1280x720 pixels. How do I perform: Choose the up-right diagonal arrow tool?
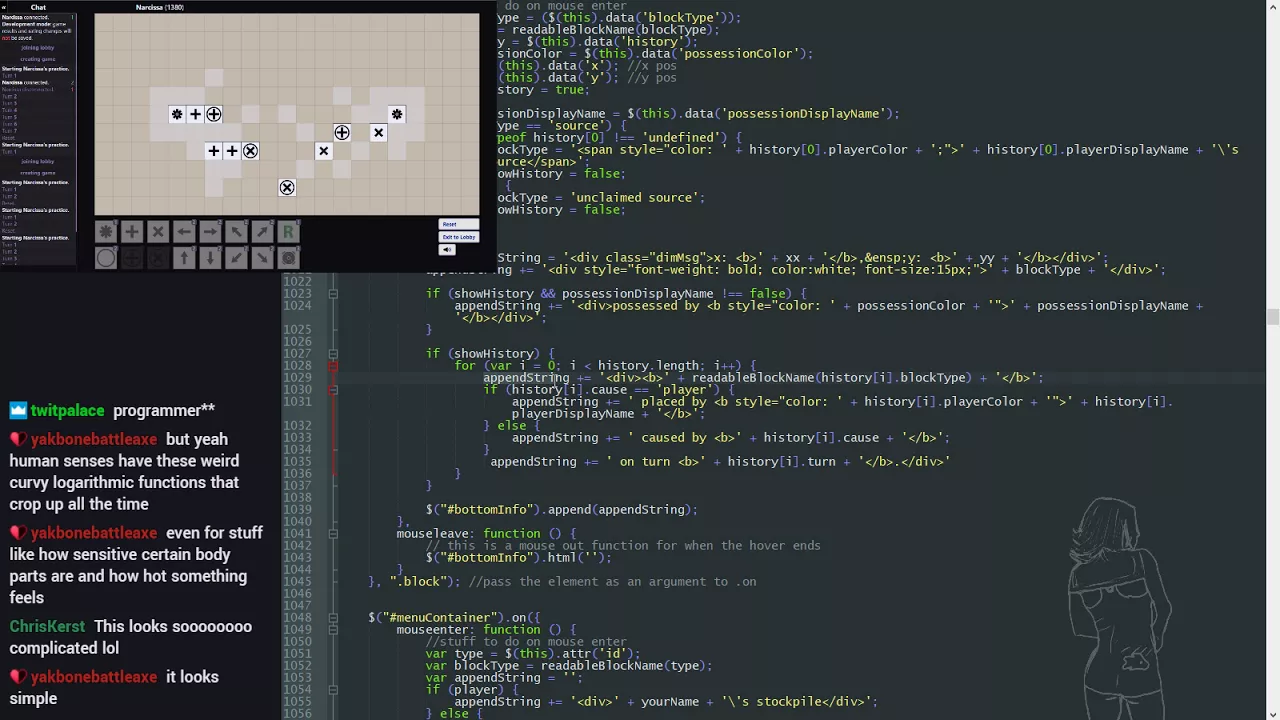coord(262,232)
